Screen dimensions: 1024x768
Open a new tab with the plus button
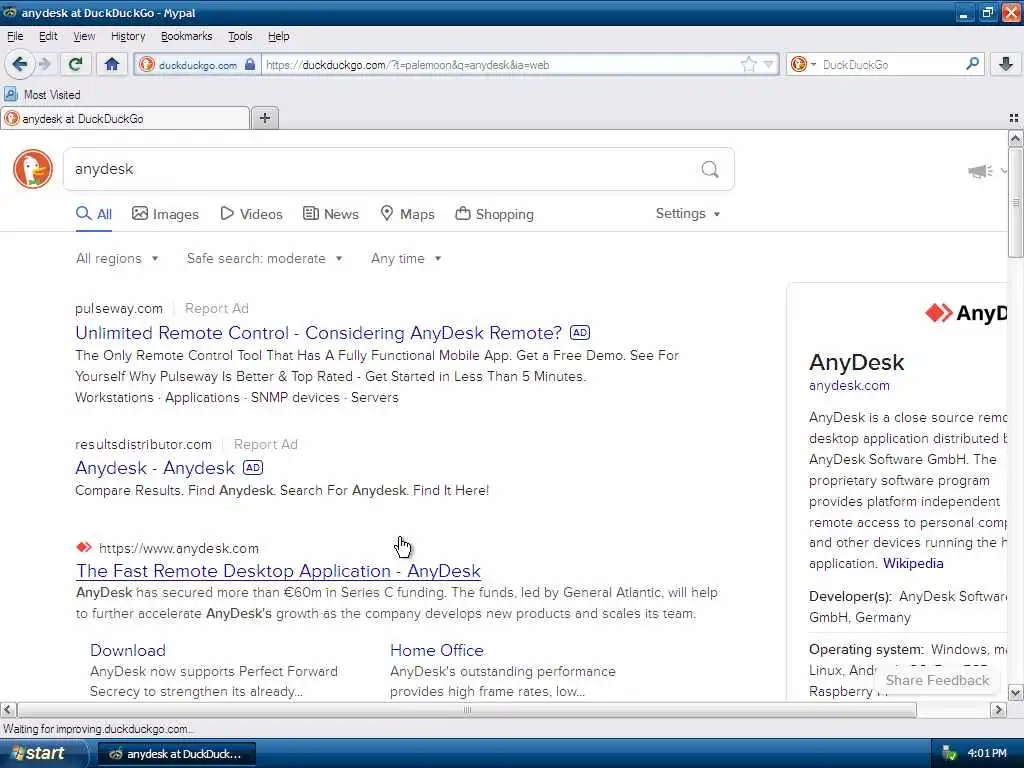click(x=264, y=118)
